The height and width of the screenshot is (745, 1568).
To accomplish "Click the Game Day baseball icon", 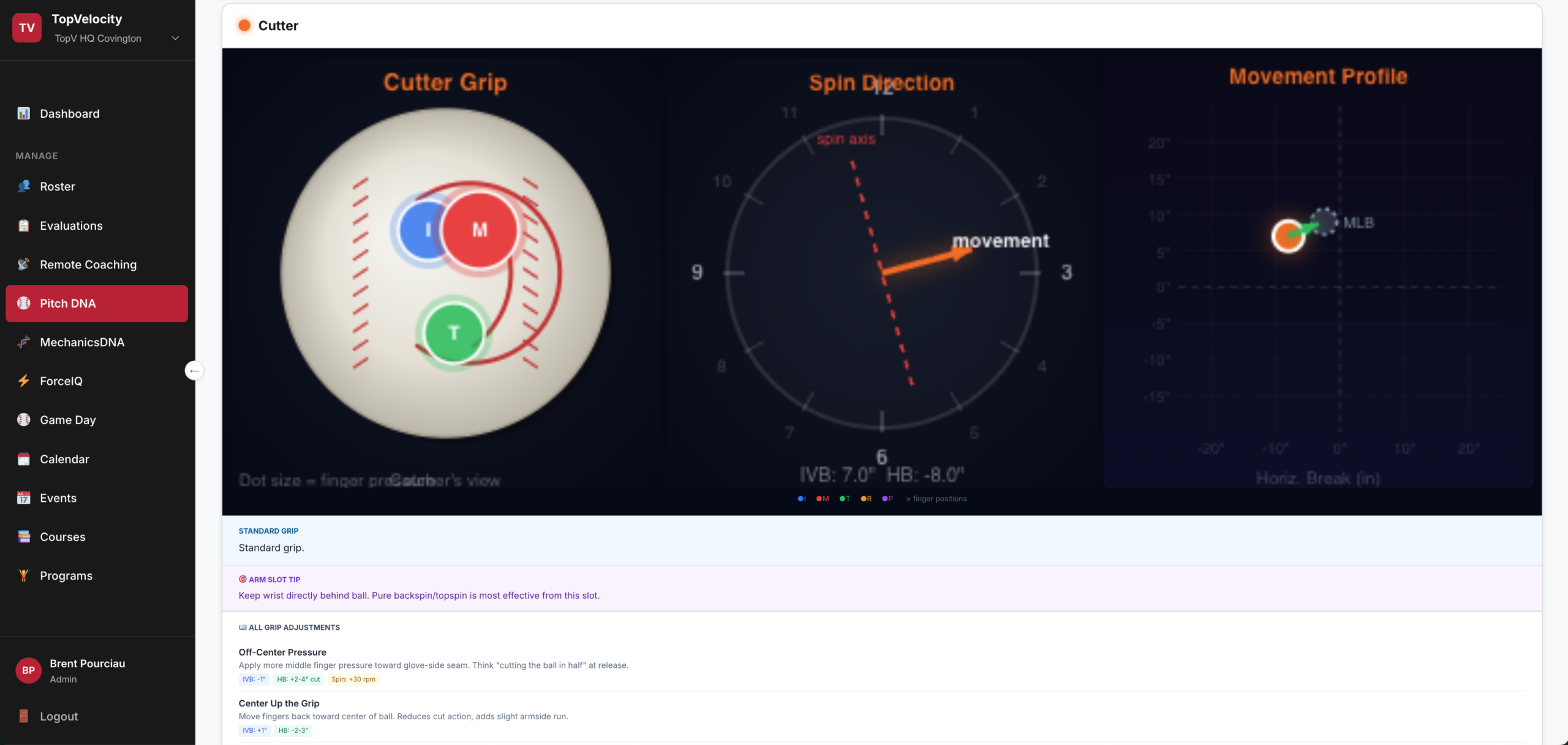I will pyautogui.click(x=23, y=420).
